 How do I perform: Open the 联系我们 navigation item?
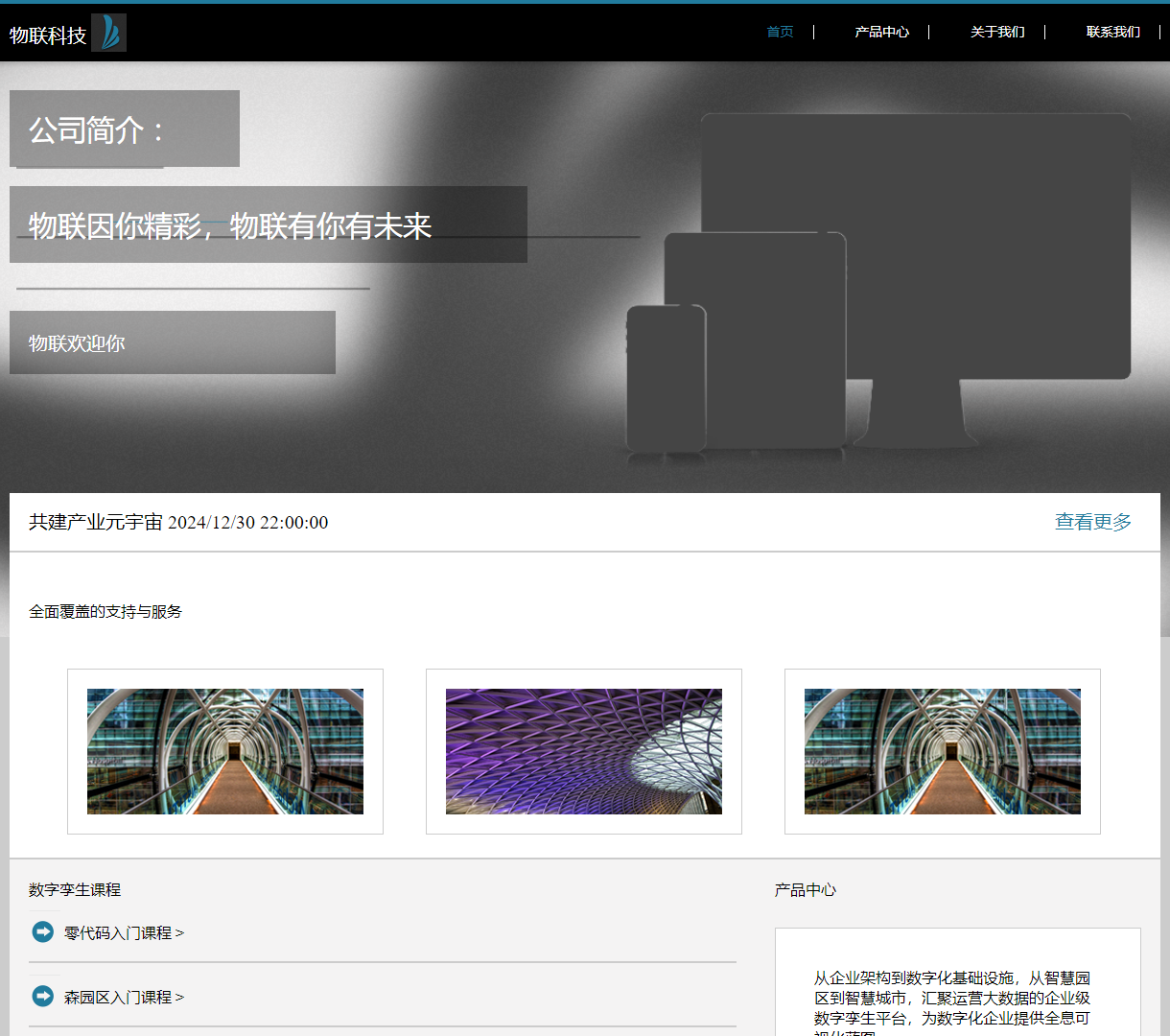1112,32
